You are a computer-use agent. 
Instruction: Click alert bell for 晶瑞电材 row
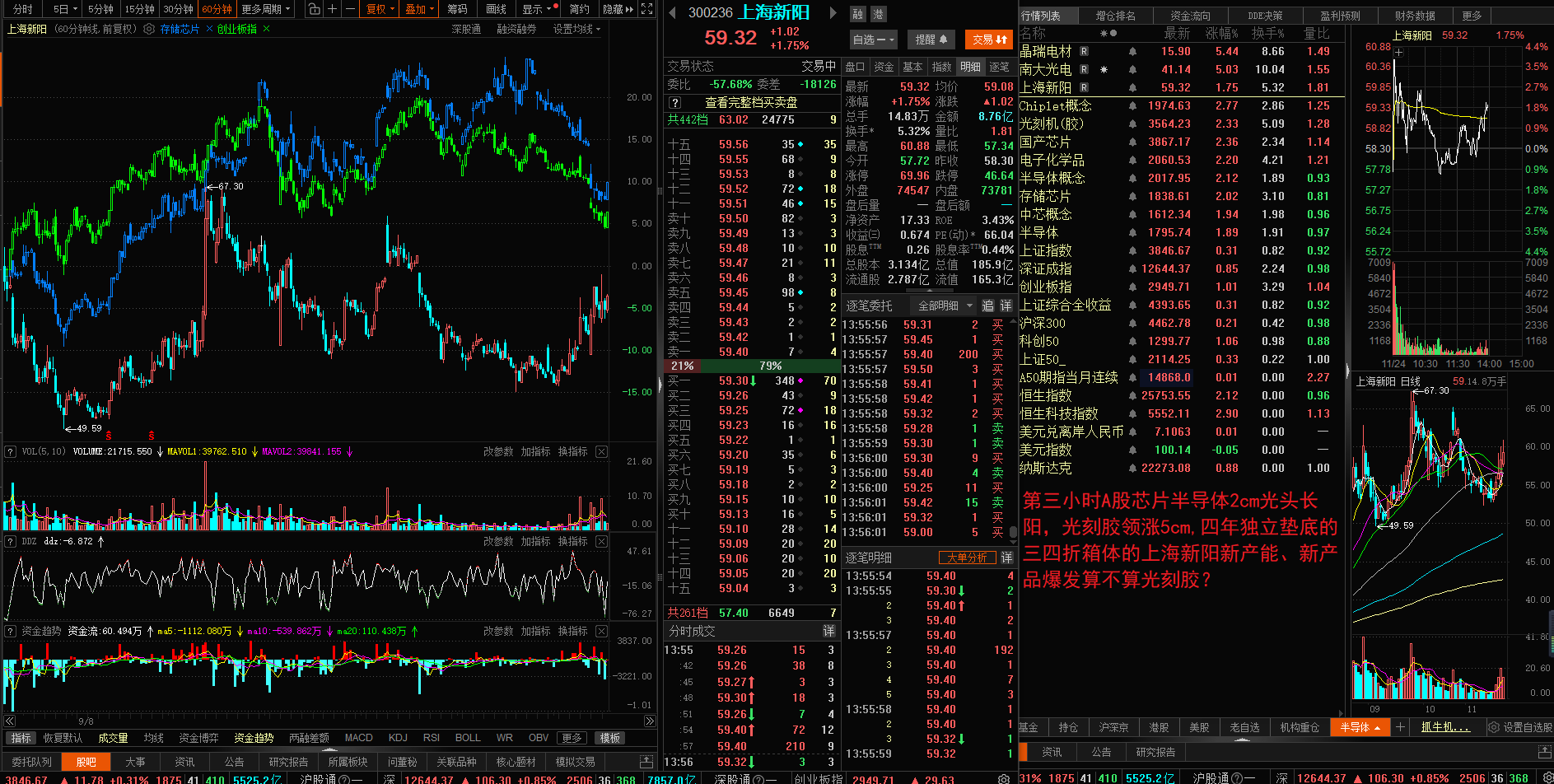click(x=1133, y=52)
